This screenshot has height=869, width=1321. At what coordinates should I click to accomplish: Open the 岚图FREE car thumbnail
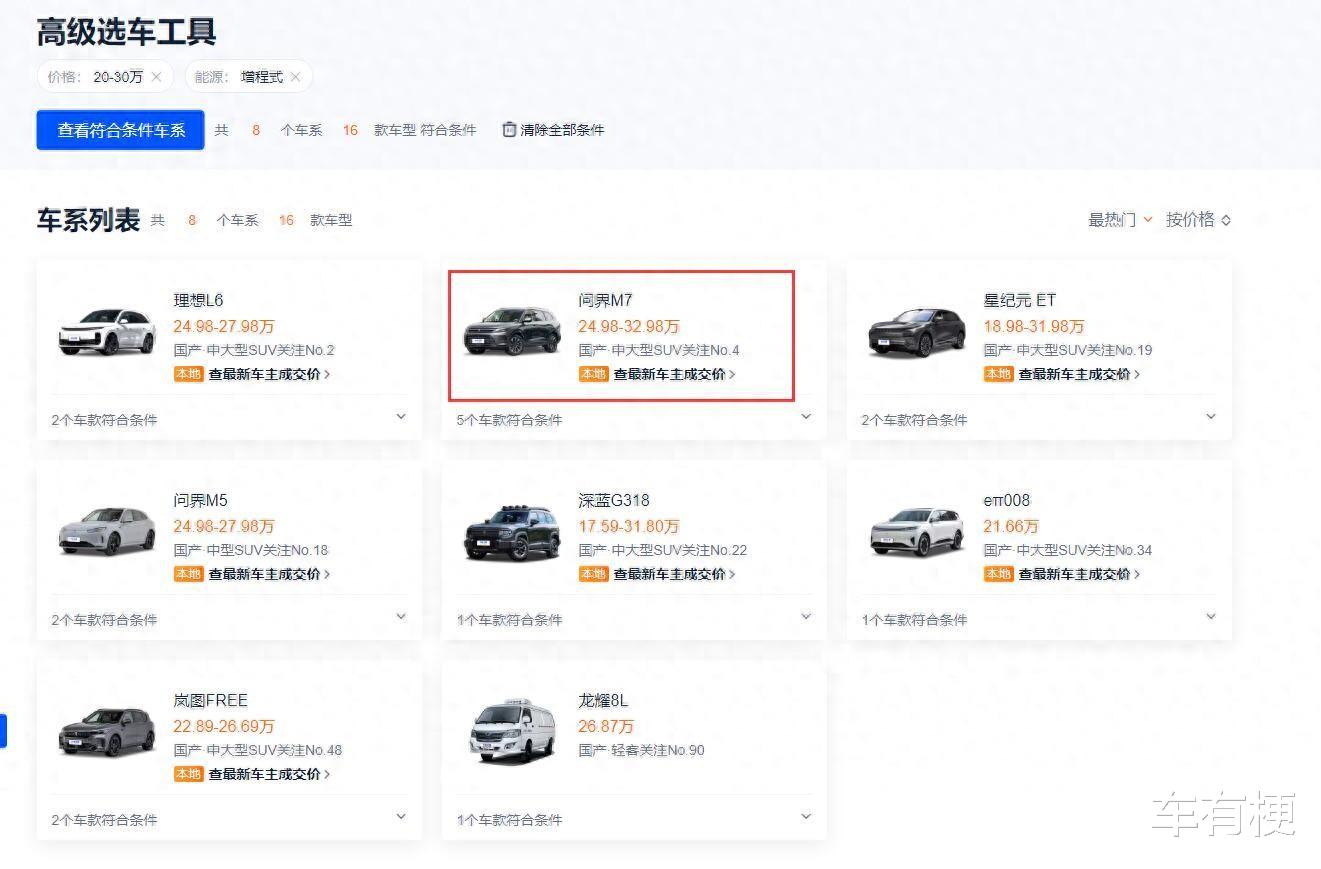click(107, 731)
